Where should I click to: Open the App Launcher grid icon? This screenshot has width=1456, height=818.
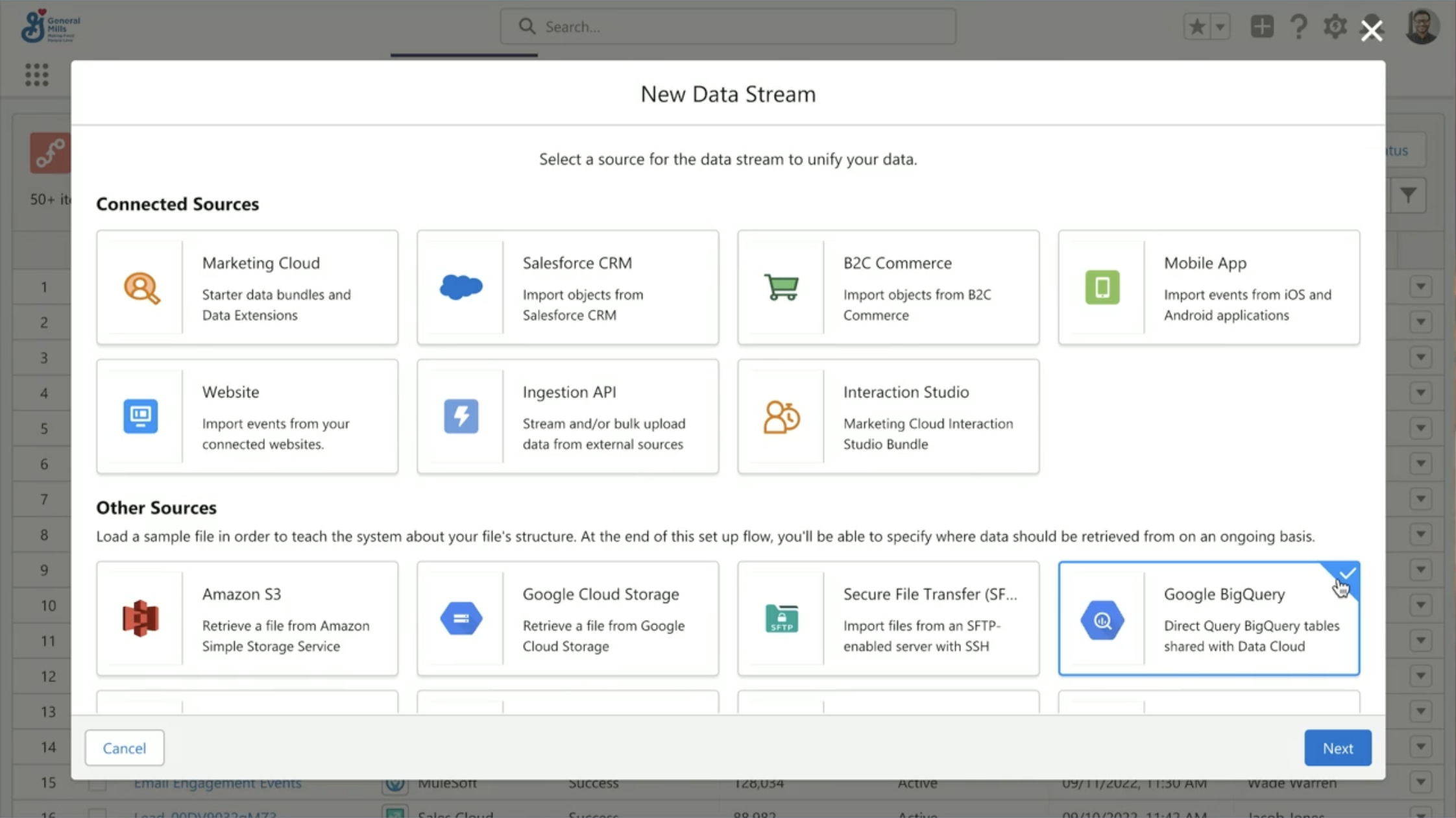click(37, 75)
